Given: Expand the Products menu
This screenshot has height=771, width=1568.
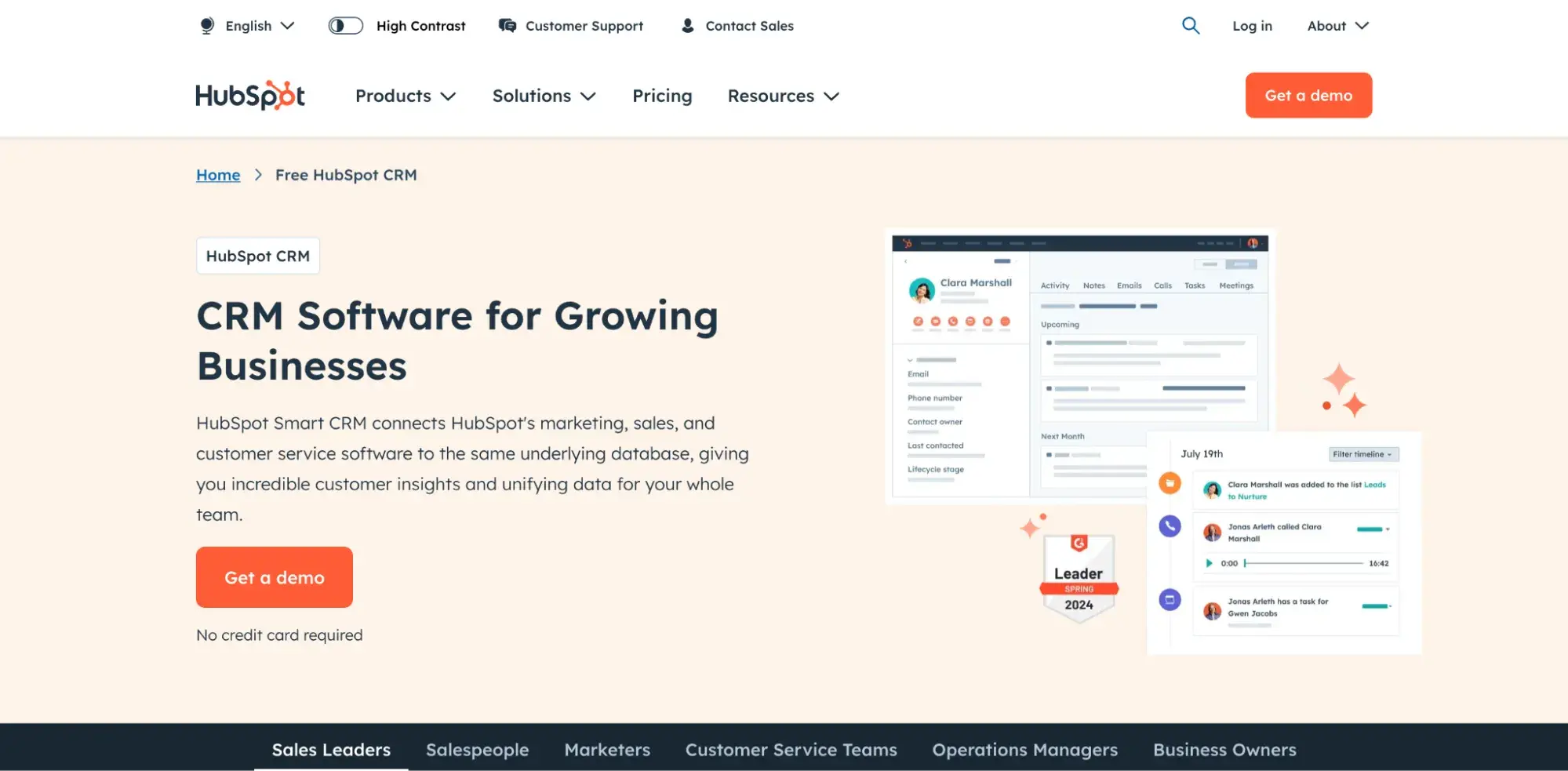Looking at the screenshot, I should coord(406,96).
